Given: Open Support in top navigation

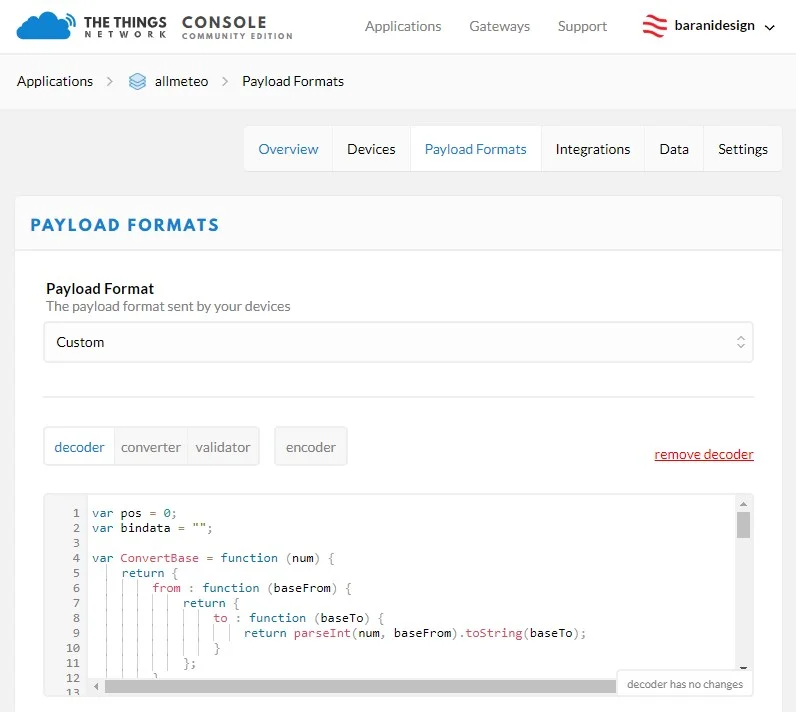Looking at the screenshot, I should [x=582, y=26].
